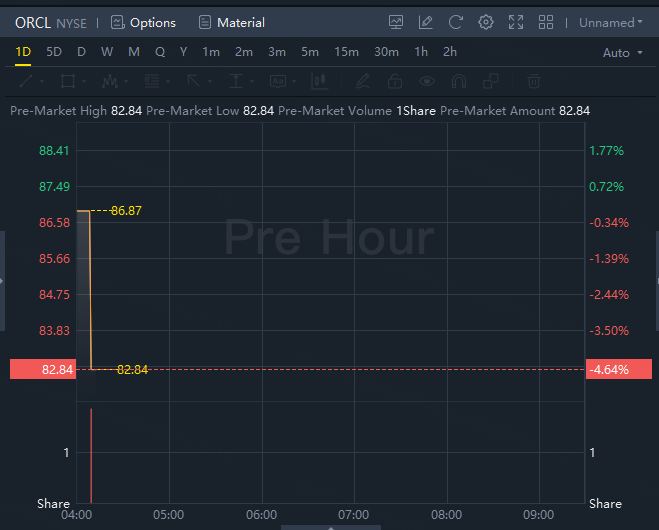Toggle the magnet snap mode icon
Viewport: 659px width, 530px height.
click(x=459, y=81)
